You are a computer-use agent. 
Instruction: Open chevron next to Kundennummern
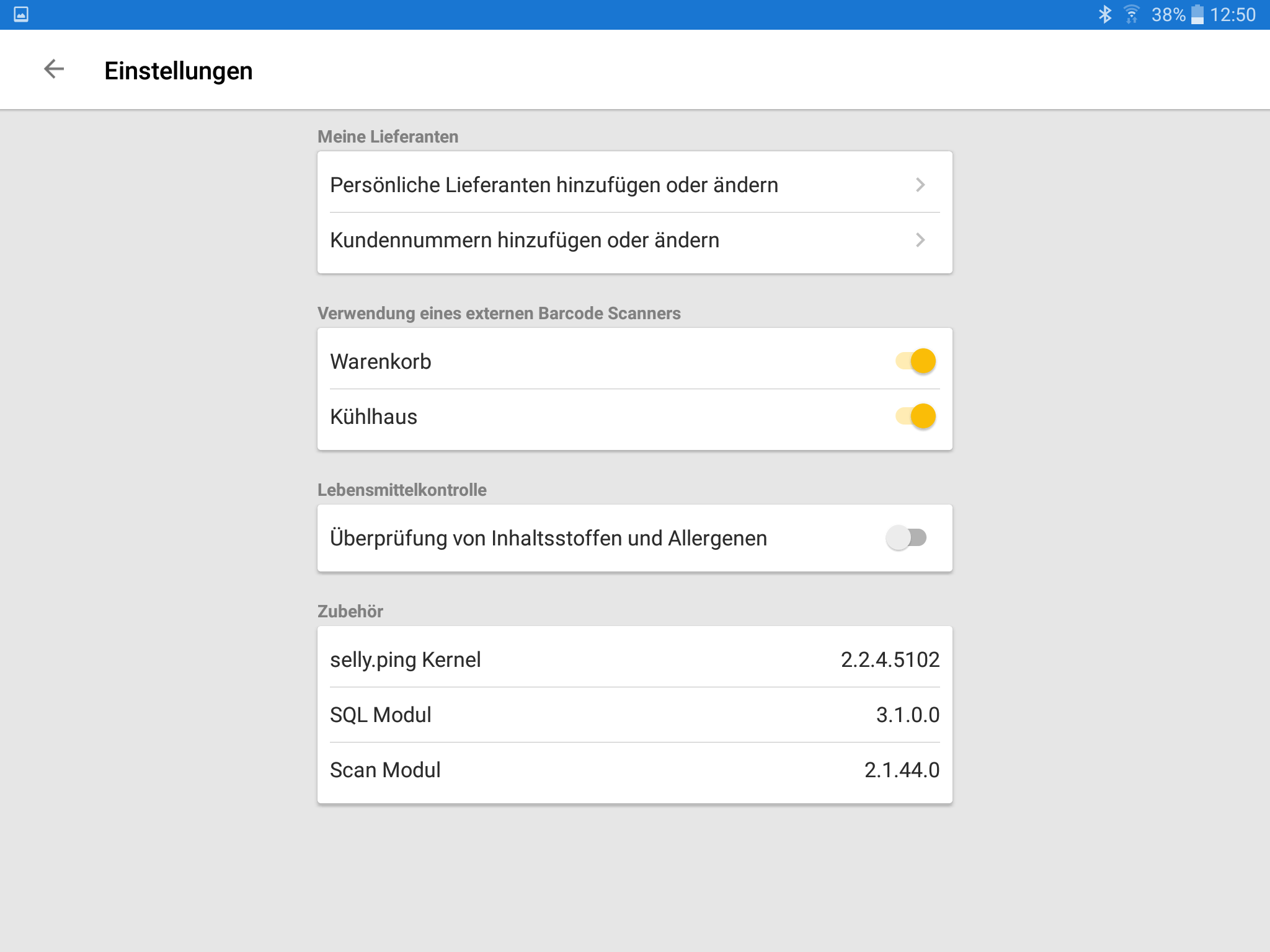click(x=920, y=240)
